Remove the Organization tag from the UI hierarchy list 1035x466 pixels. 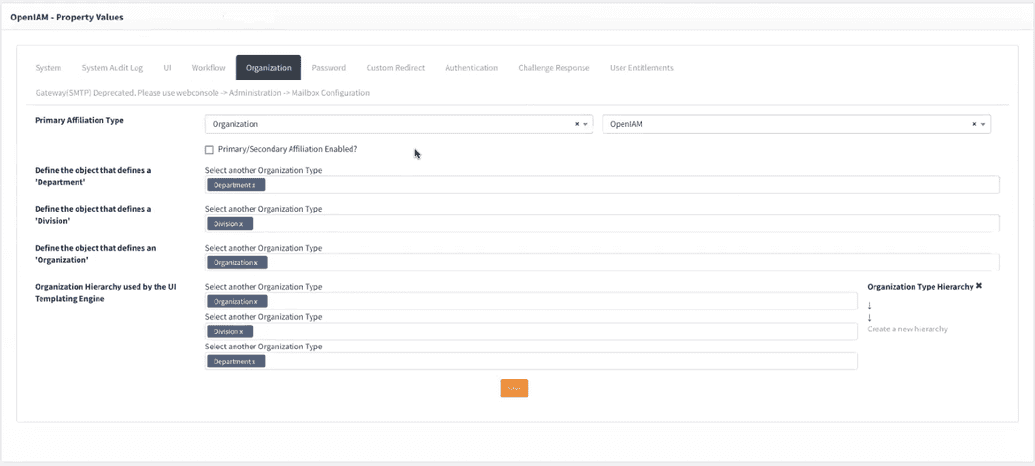(x=255, y=301)
